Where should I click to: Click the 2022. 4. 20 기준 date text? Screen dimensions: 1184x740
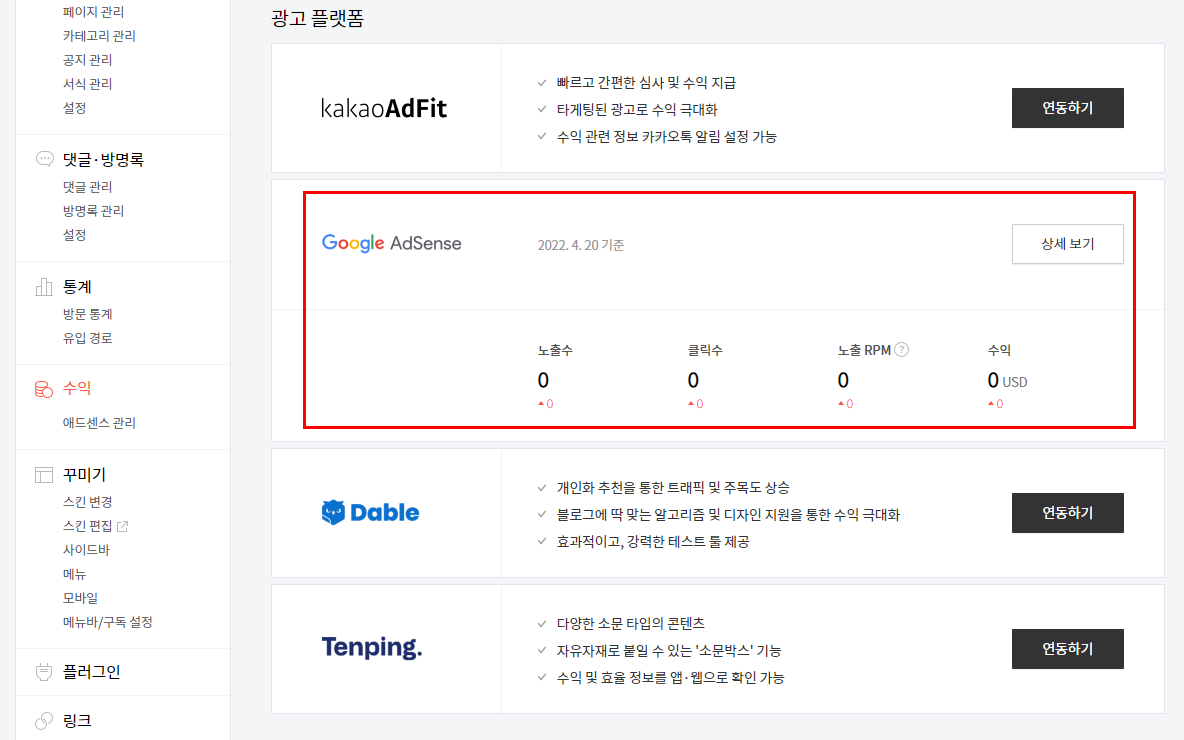point(581,245)
